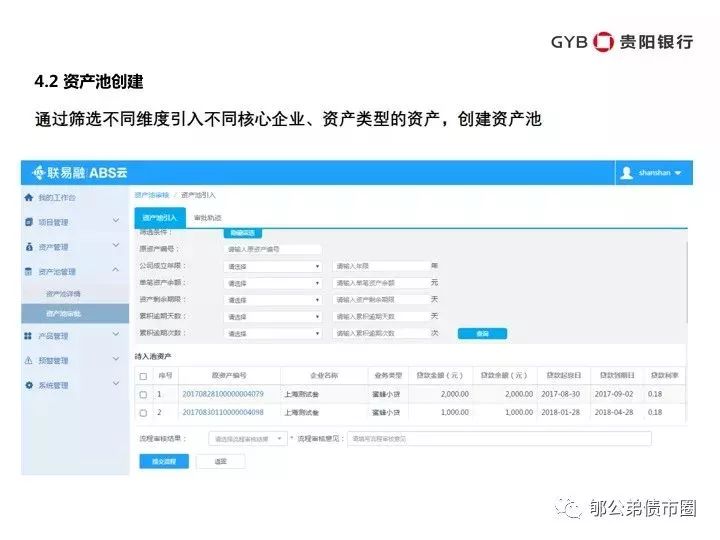
Task: Click the home icon beside 我的工作台
Action: [29, 197]
